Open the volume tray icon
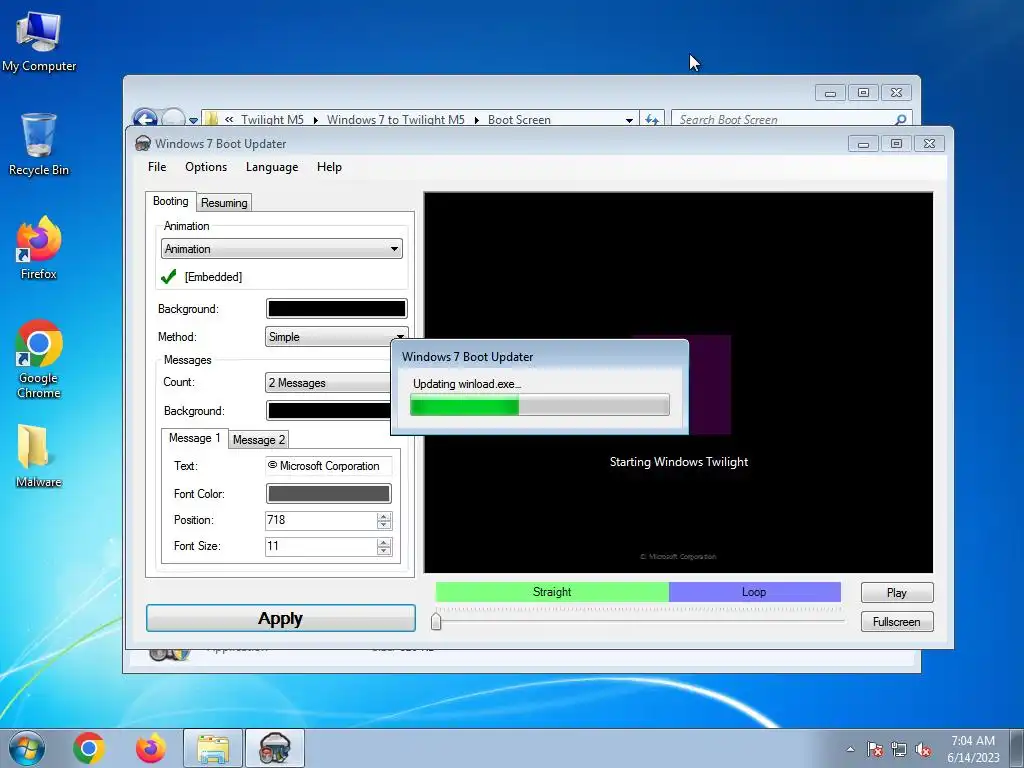Screen dimensions: 1024x768 click(923, 749)
